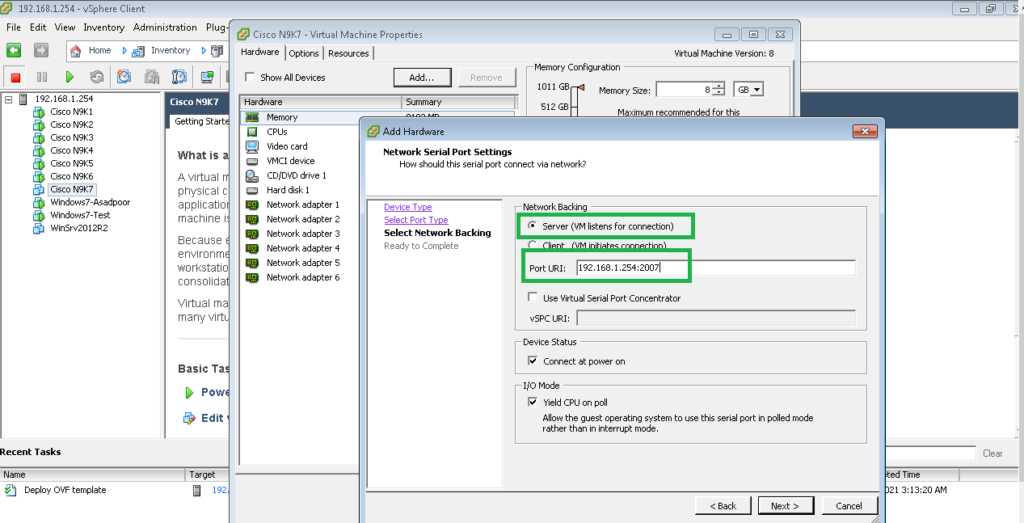Open Administration menu in vSphere Client
This screenshot has height=523, width=1024.
[165, 27]
